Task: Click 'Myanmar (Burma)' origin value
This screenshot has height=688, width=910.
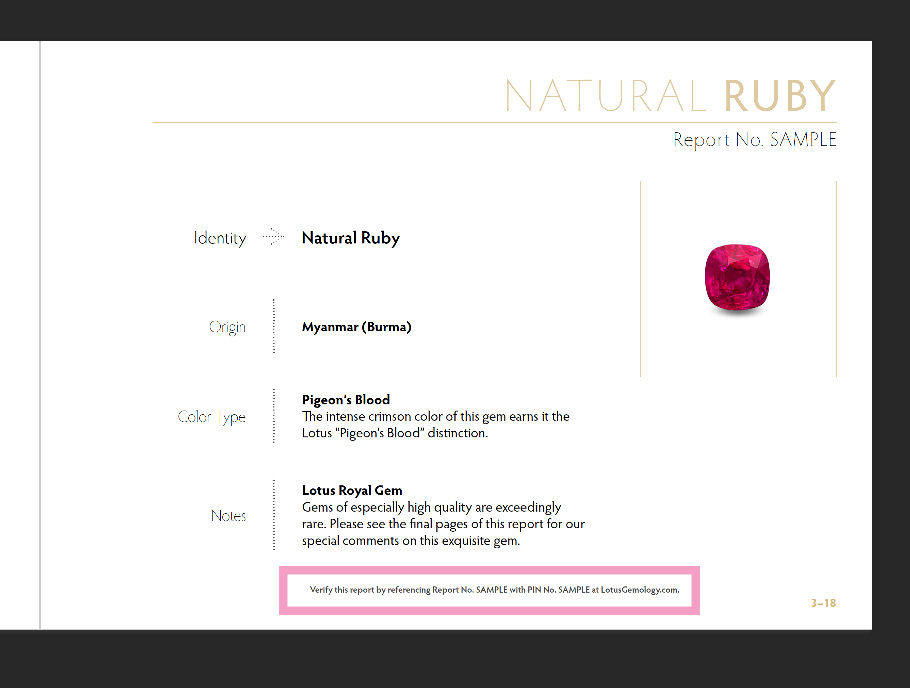Action: 356,327
